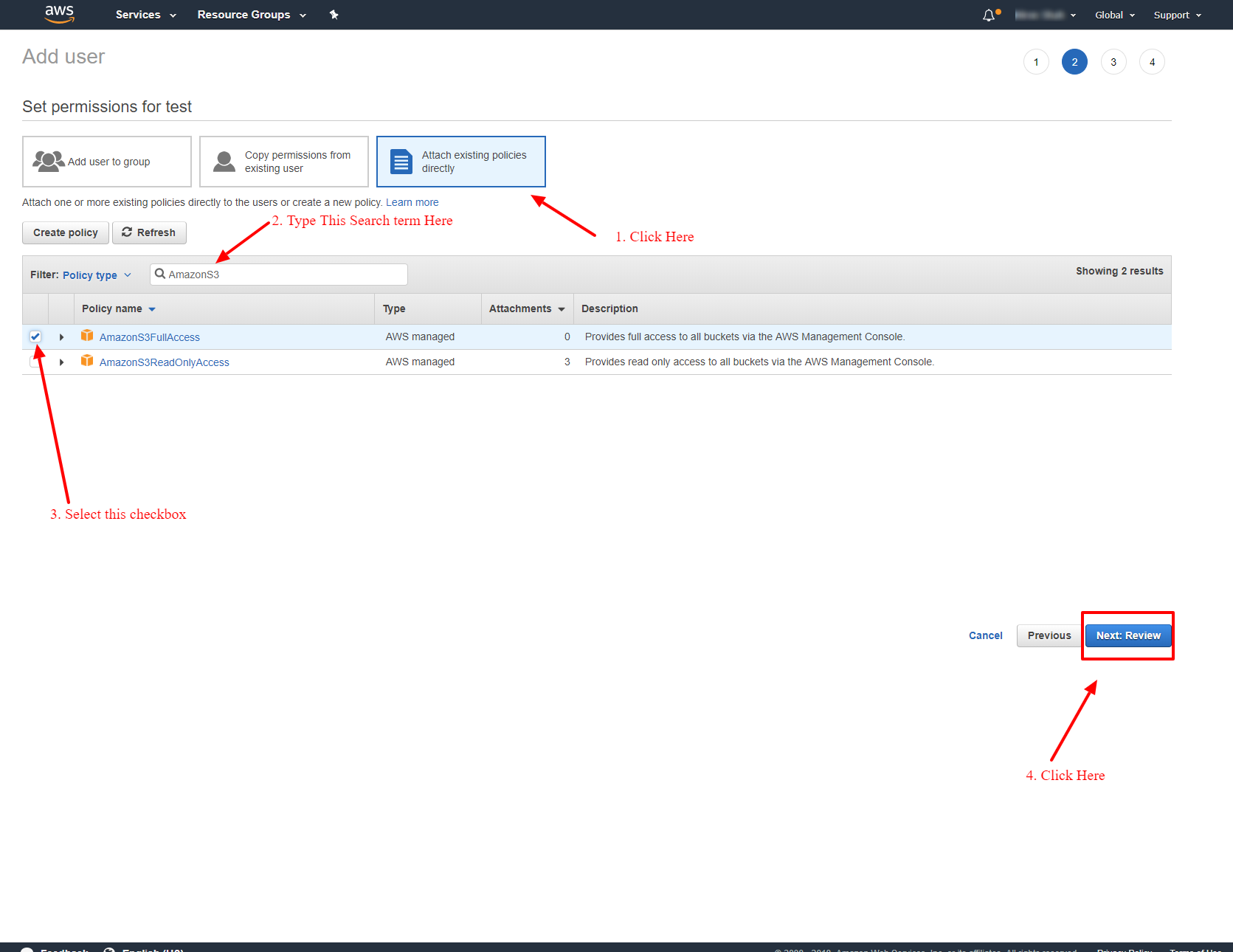
Task: Open the blurred account name menu
Action: click(1046, 15)
